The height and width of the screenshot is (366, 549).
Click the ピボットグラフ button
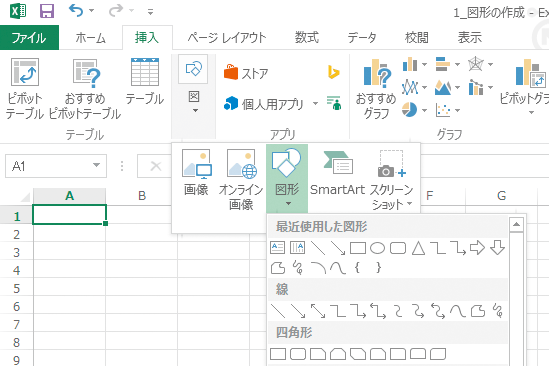pos(525,87)
